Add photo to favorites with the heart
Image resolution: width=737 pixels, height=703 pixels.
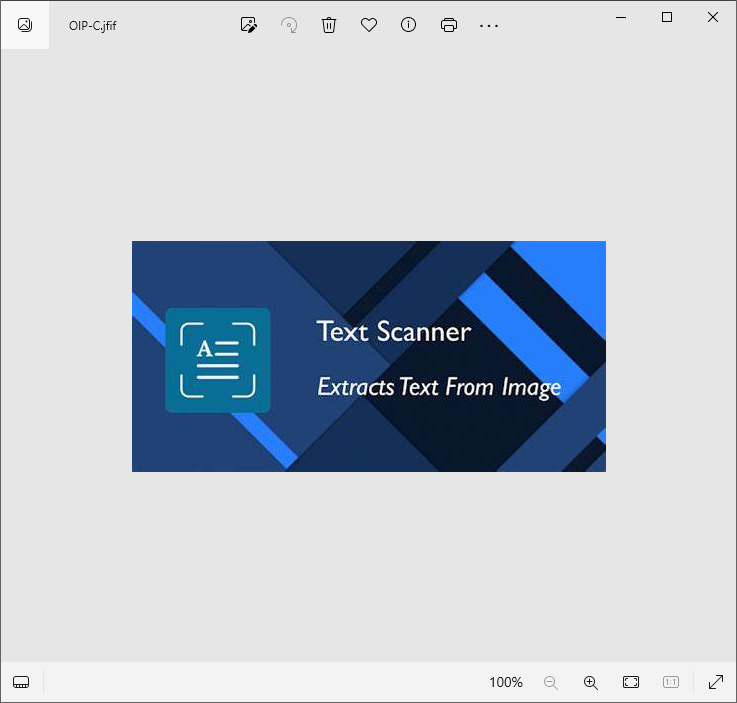(x=369, y=25)
